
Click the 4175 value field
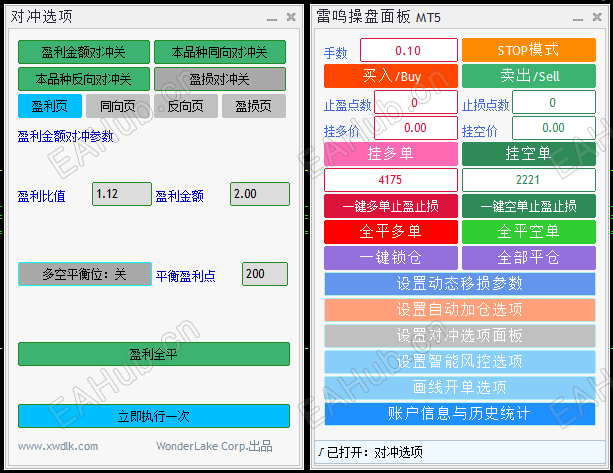(x=391, y=180)
